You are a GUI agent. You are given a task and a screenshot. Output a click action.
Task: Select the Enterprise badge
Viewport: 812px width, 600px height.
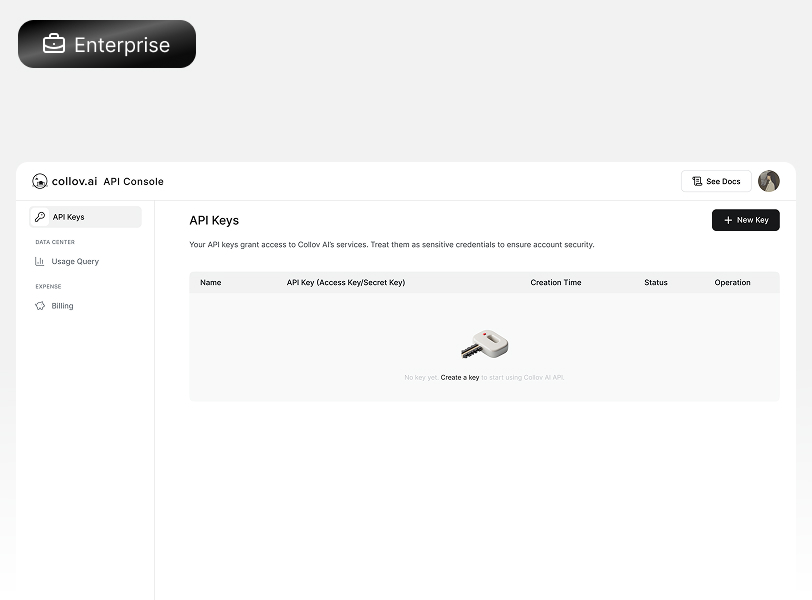click(106, 44)
